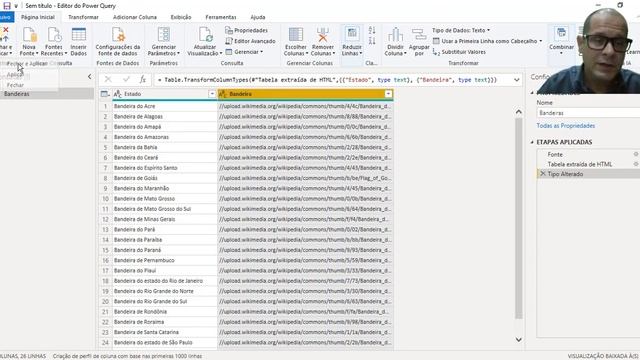The height and width of the screenshot is (360, 640).
Task: Open Gerenciar dropdown in Consulta group
Action: 244,52
